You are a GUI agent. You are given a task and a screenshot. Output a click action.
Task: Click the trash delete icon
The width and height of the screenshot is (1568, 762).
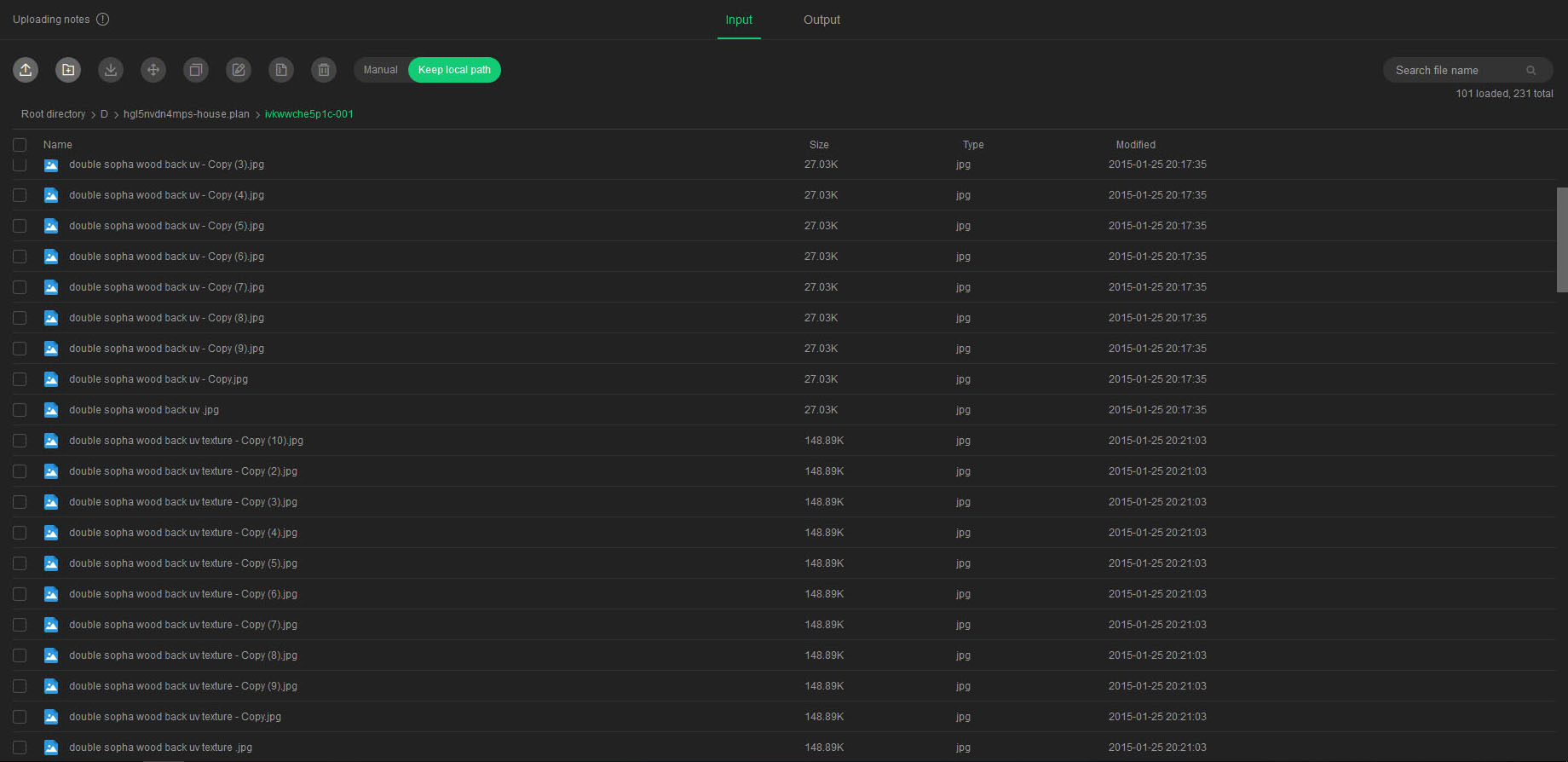tap(324, 70)
